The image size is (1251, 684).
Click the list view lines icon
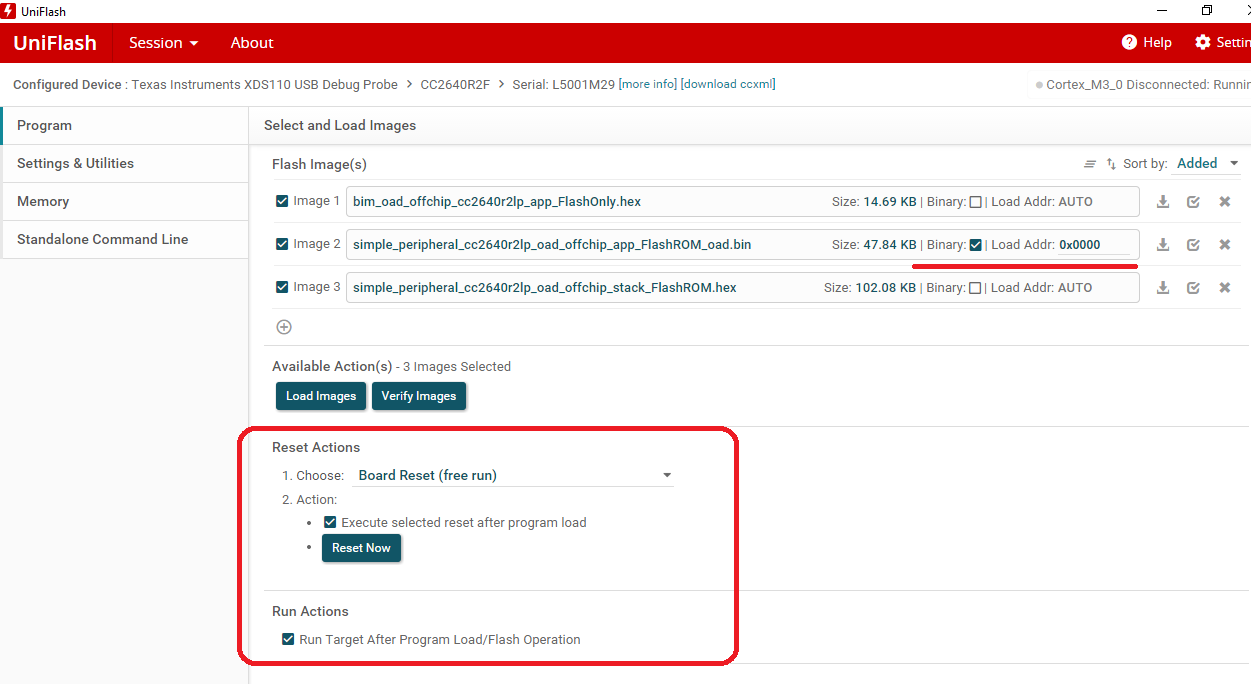[x=1090, y=164]
